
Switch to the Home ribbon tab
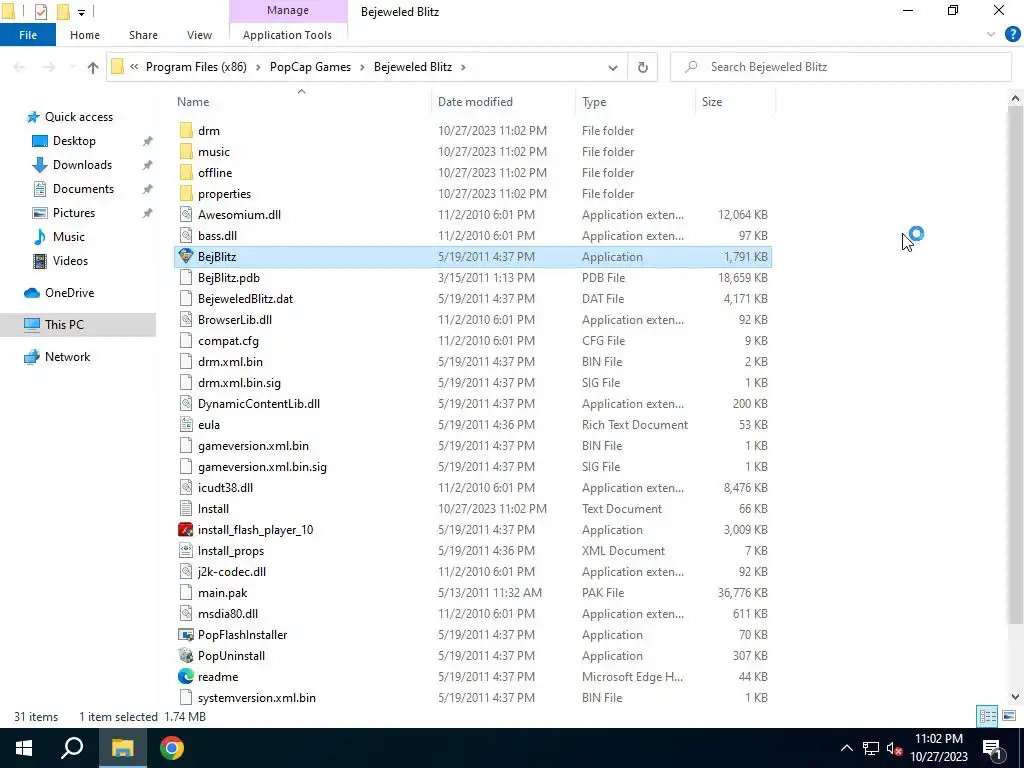pos(85,35)
